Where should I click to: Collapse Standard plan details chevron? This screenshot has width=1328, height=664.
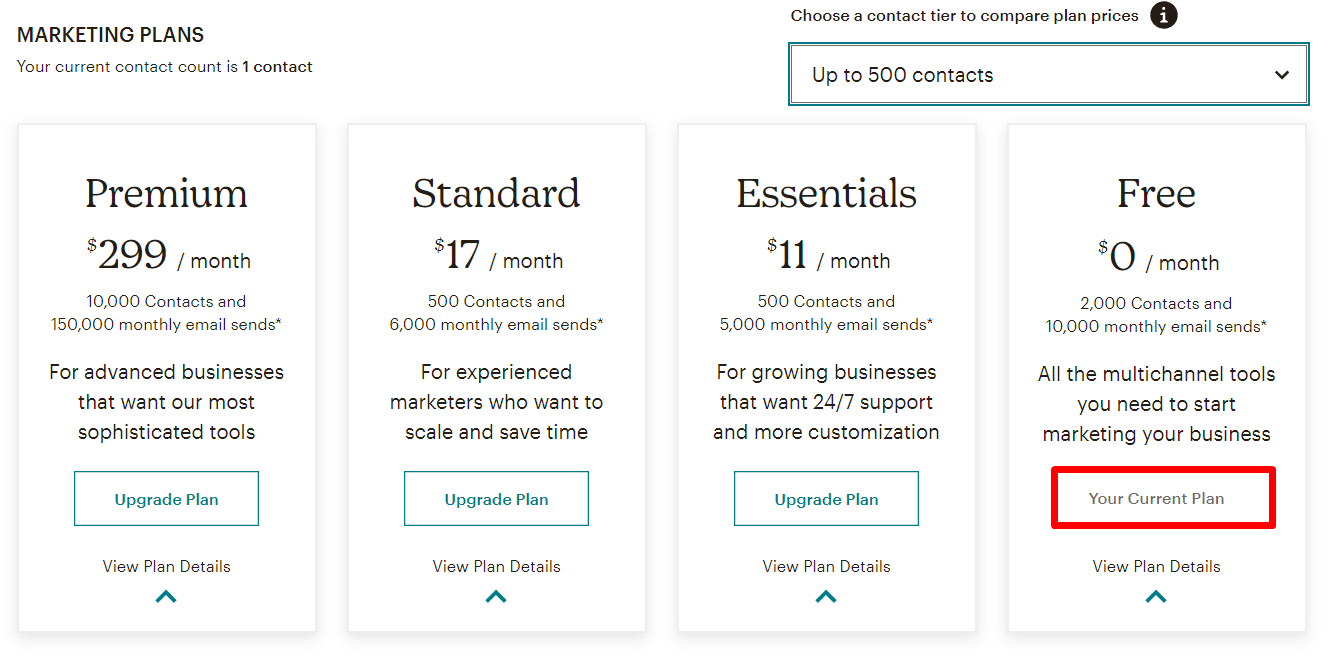point(496,597)
